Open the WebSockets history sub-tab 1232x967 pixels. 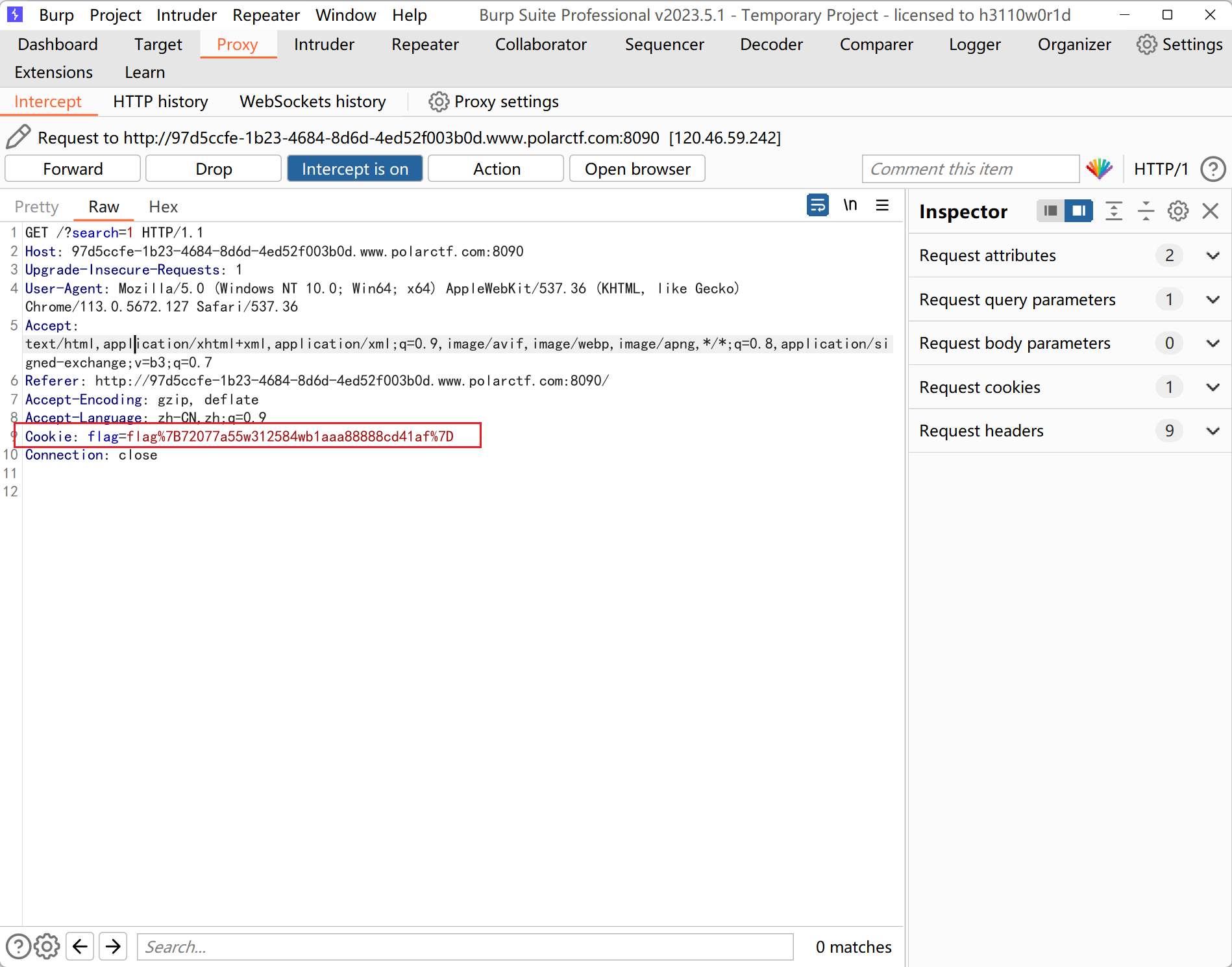[x=313, y=102]
